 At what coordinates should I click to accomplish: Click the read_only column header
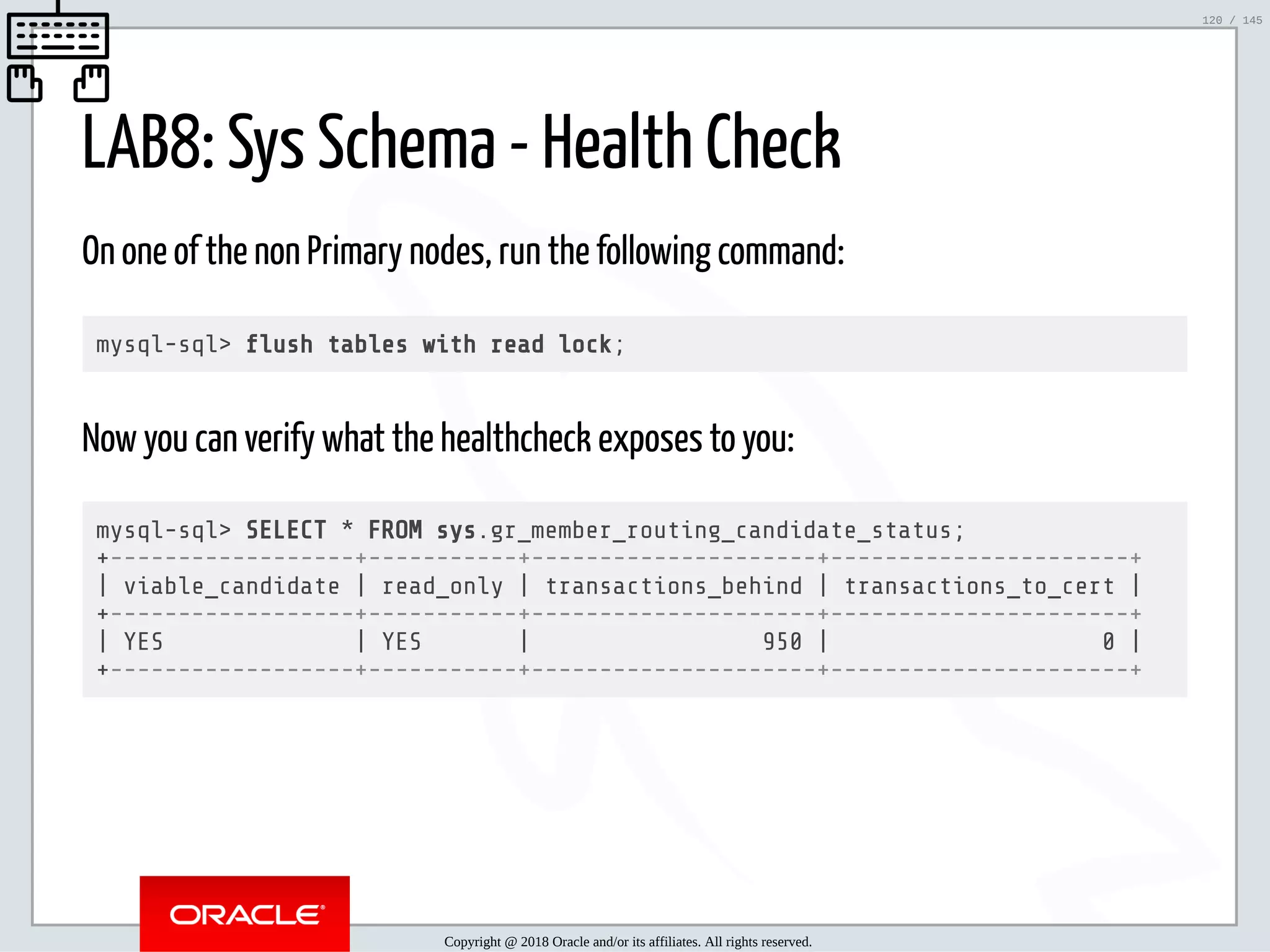(443, 586)
